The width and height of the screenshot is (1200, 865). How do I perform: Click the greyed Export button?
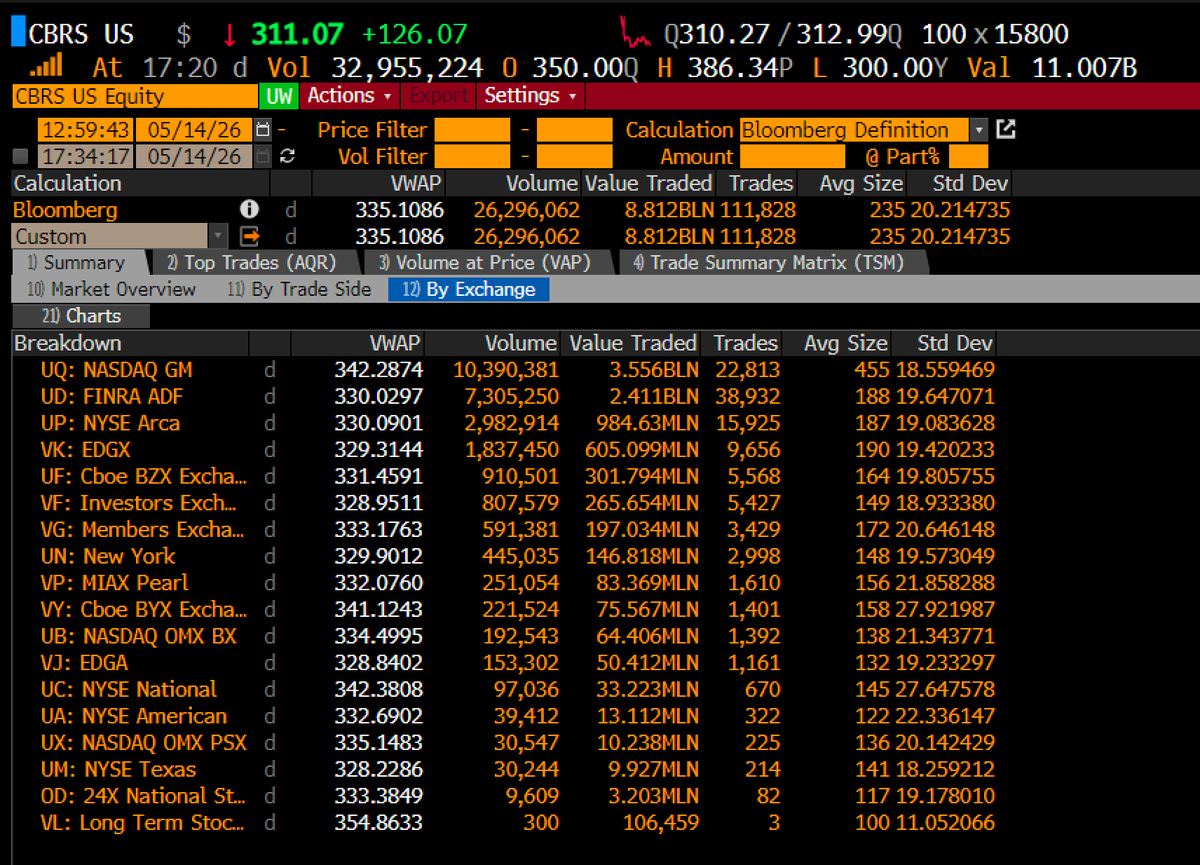438,96
